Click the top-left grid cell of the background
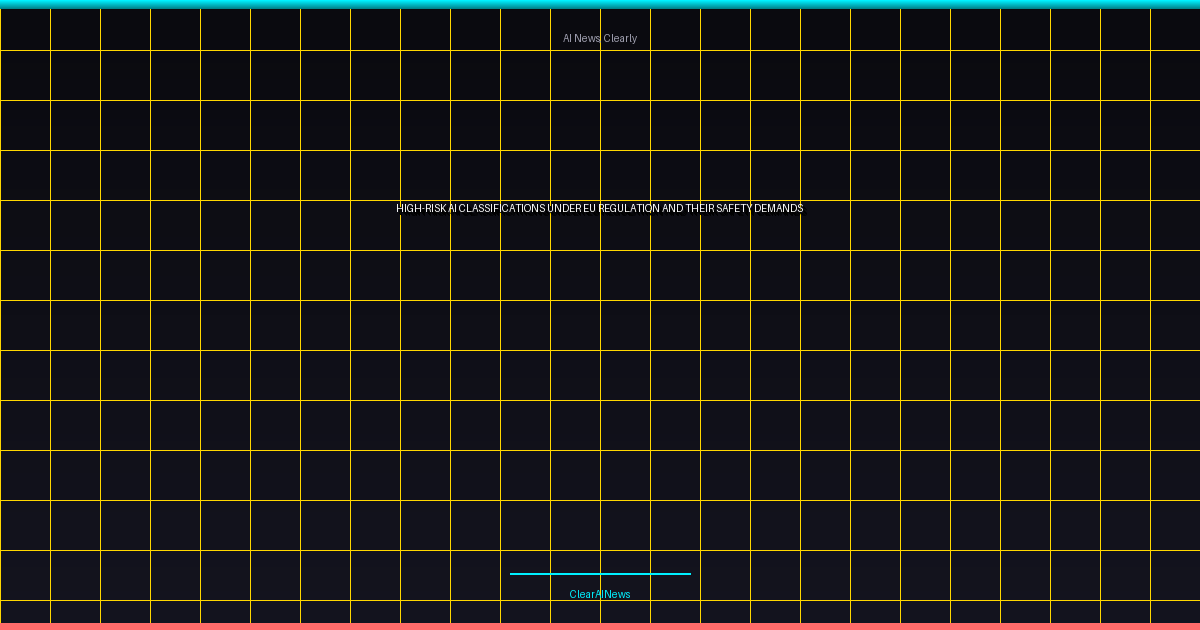This screenshot has width=1200, height=630. 25,29
